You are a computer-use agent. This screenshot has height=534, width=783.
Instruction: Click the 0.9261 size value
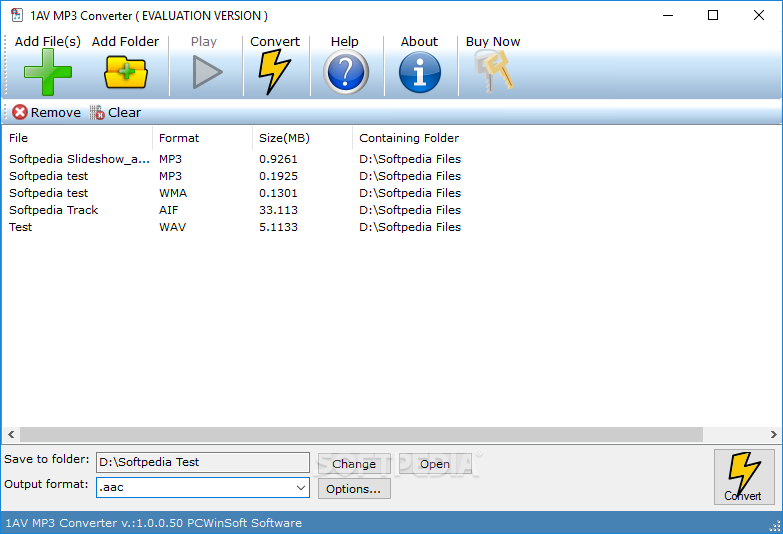(278, 159)
